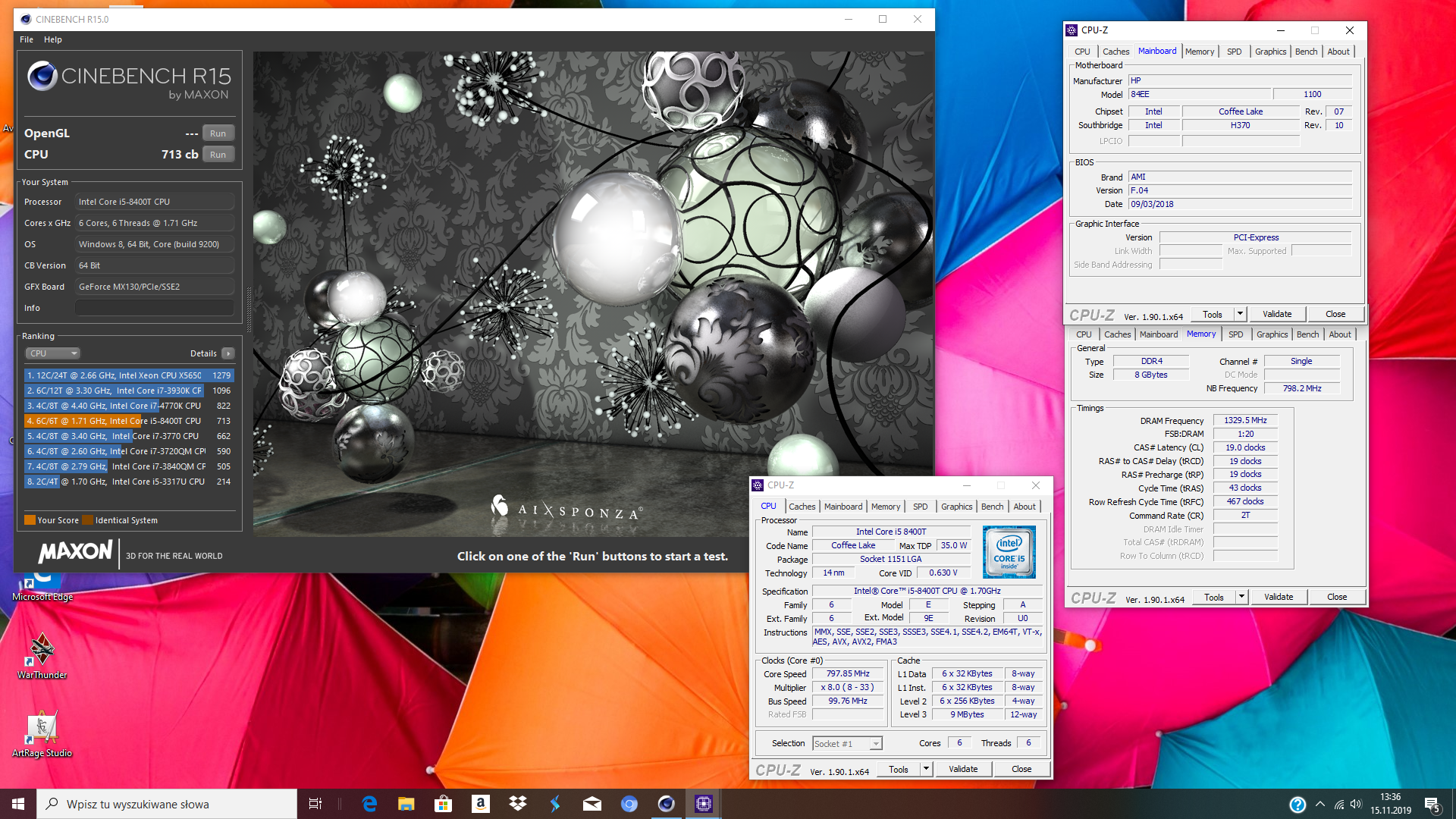The width and height of the screenshot is (1456, 819).
Task: Click Tools button in Mainboard CPU-Z window
Action: point(1213,314)
